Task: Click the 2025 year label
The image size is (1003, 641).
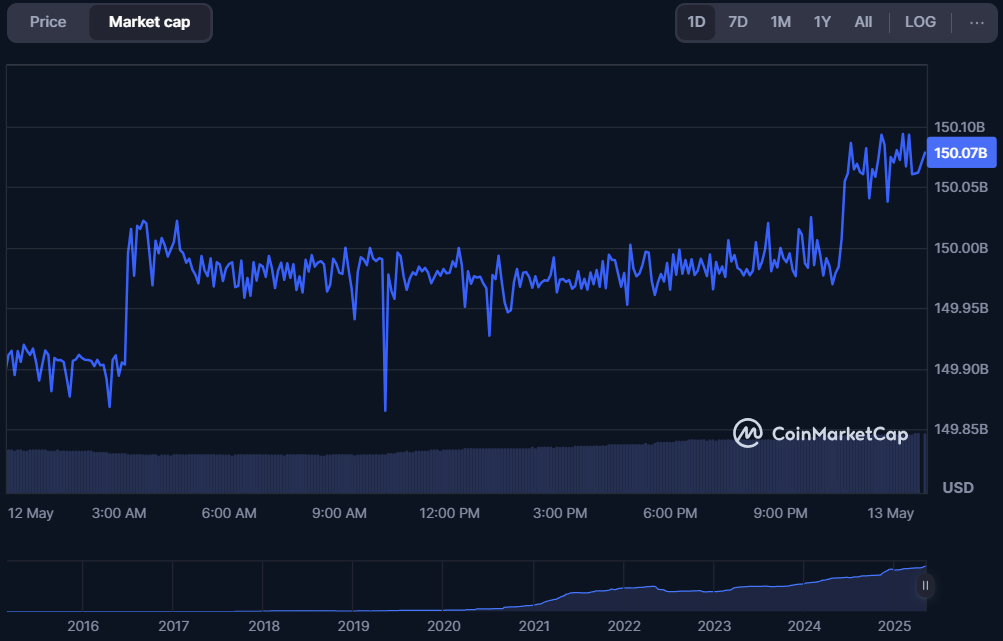Action: point(893,626)
